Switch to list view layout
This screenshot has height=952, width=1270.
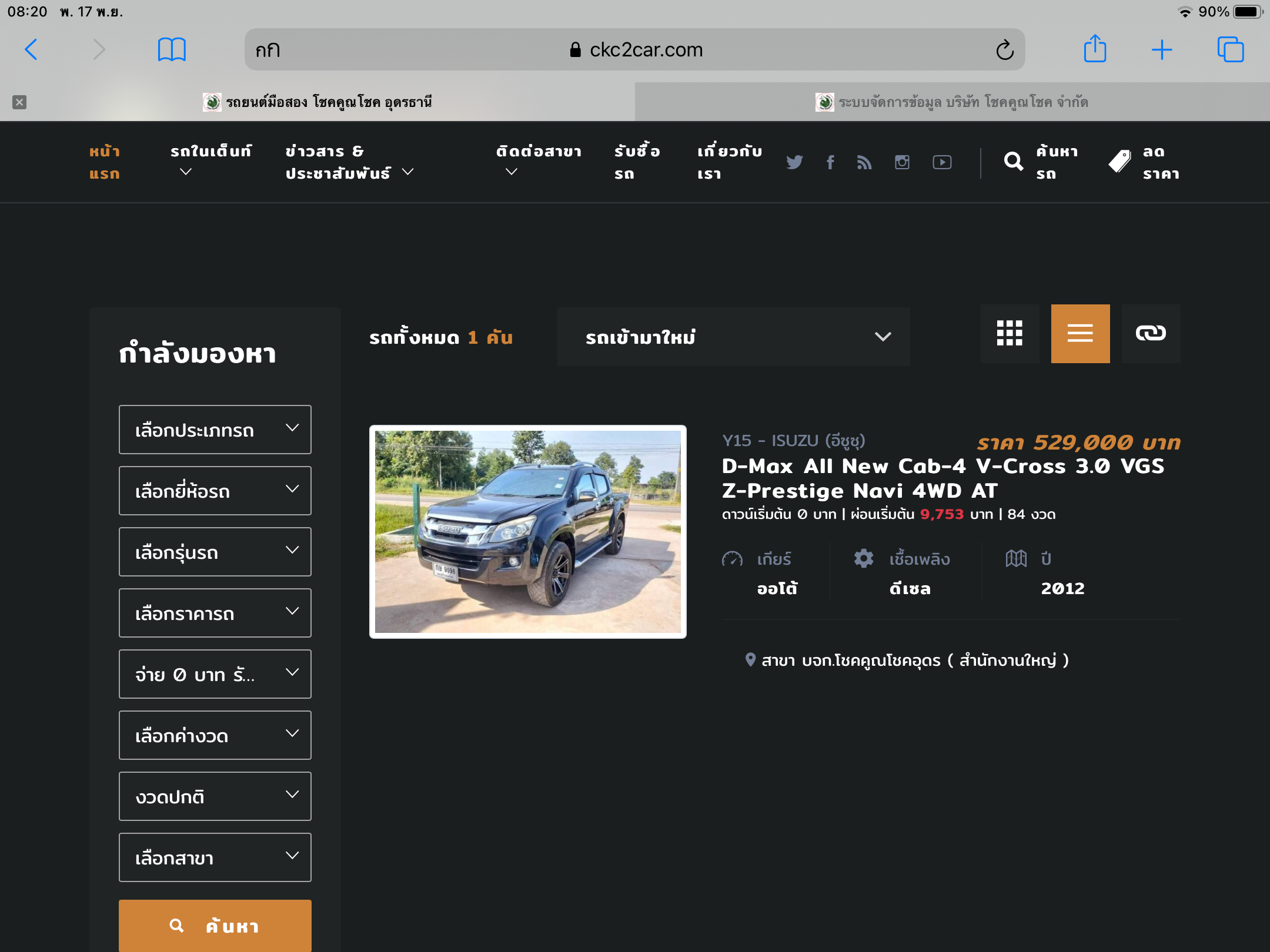point(1080,334)
